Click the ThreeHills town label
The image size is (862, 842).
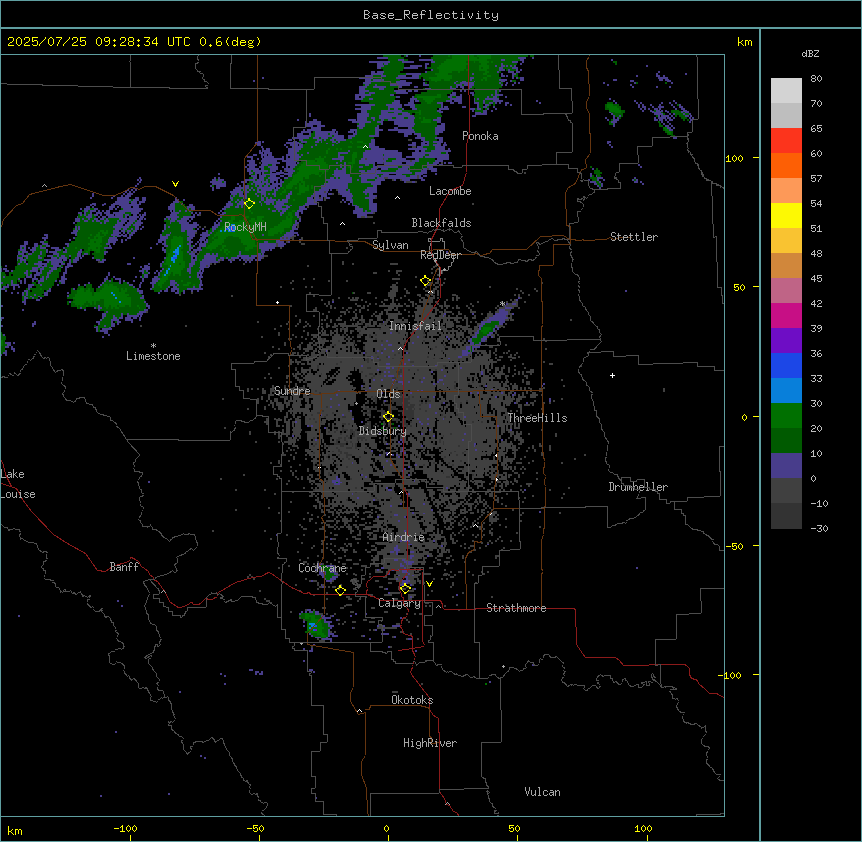tap(537, 418)
